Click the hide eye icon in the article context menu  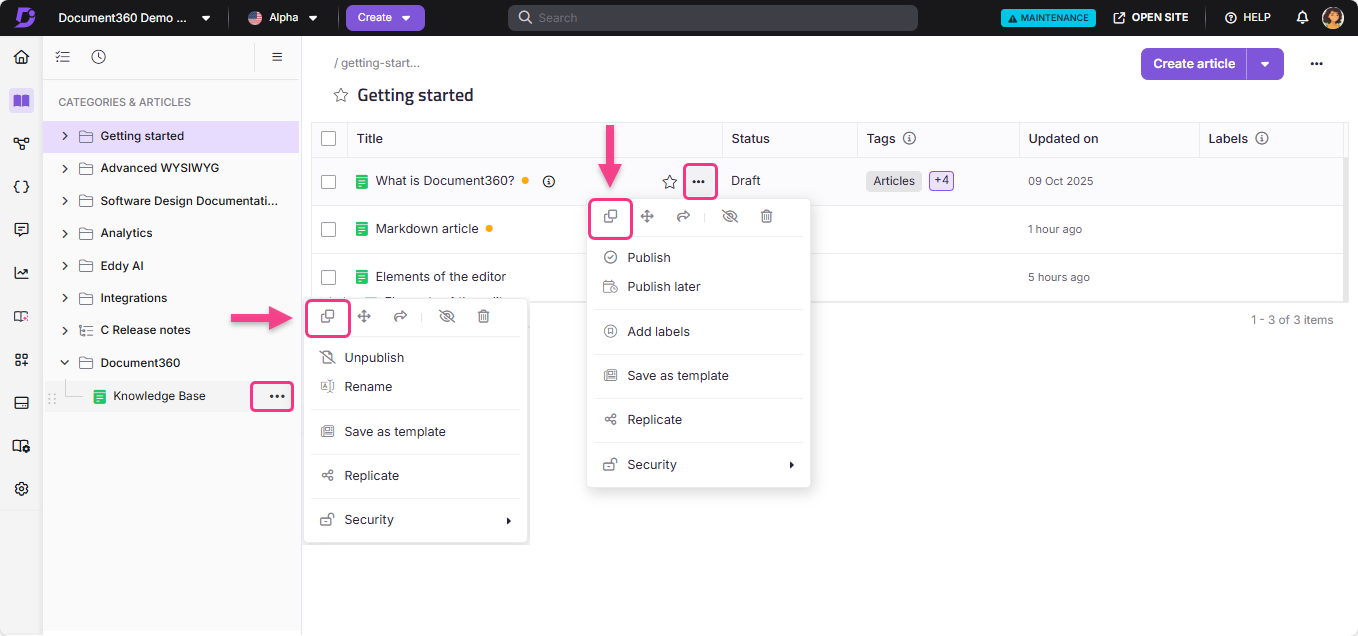point(729,216)
